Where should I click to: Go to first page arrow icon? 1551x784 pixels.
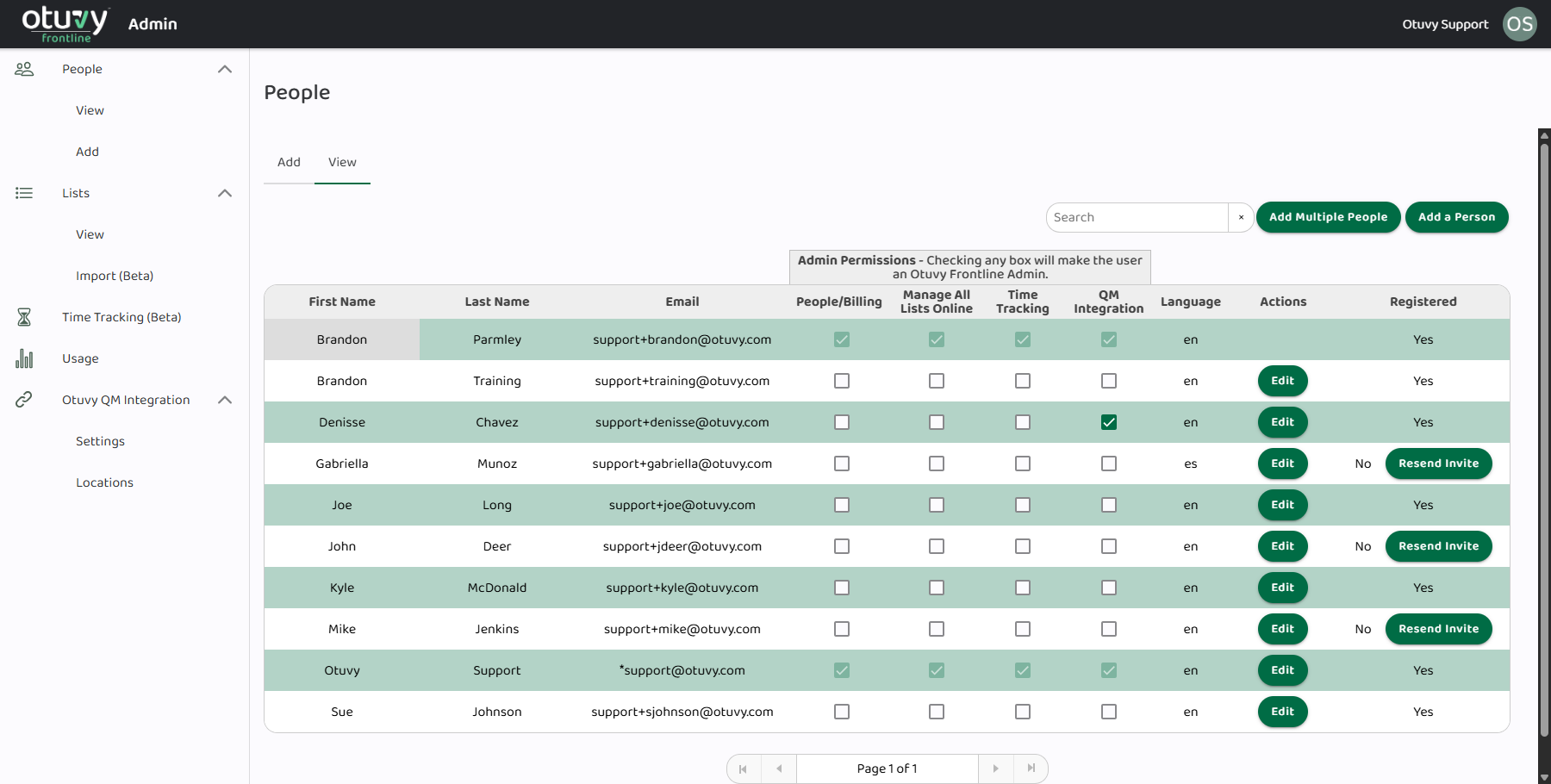point(743,768)
